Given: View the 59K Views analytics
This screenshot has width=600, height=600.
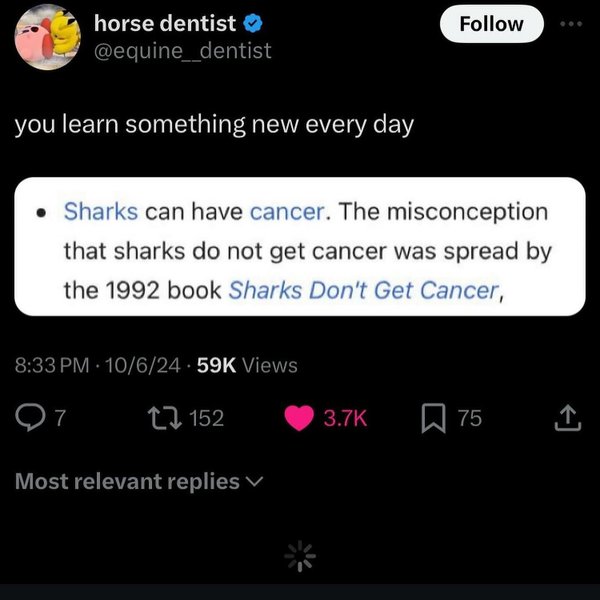Looking at the screenshot, I should (247, 365).
